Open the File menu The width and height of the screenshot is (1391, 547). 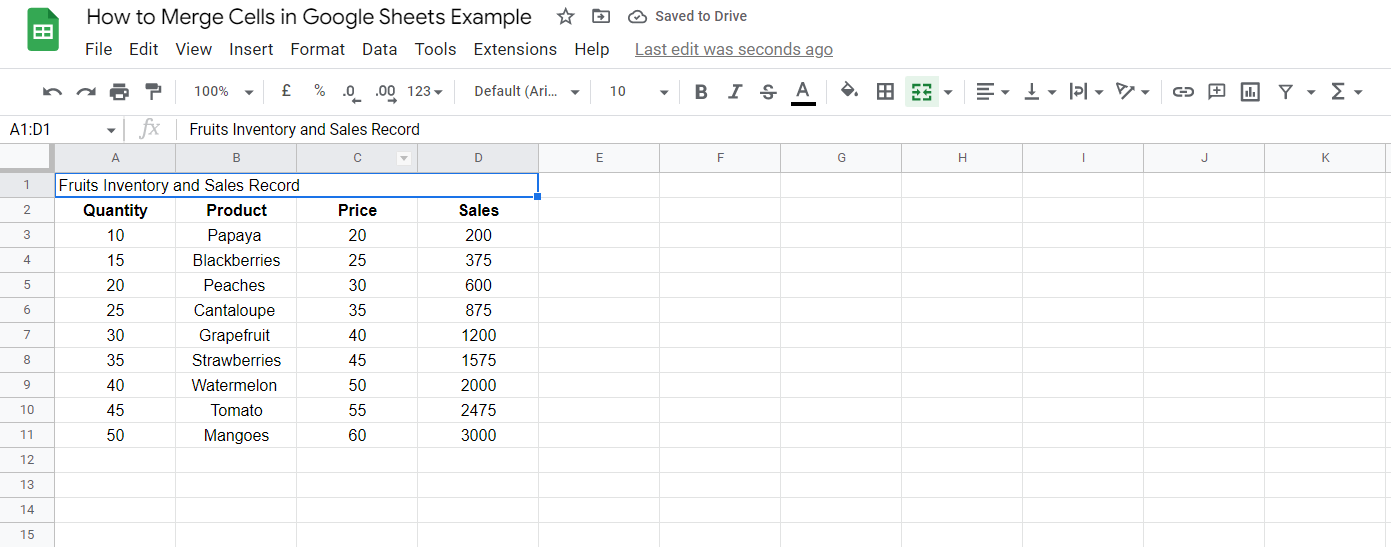(99, 49)
